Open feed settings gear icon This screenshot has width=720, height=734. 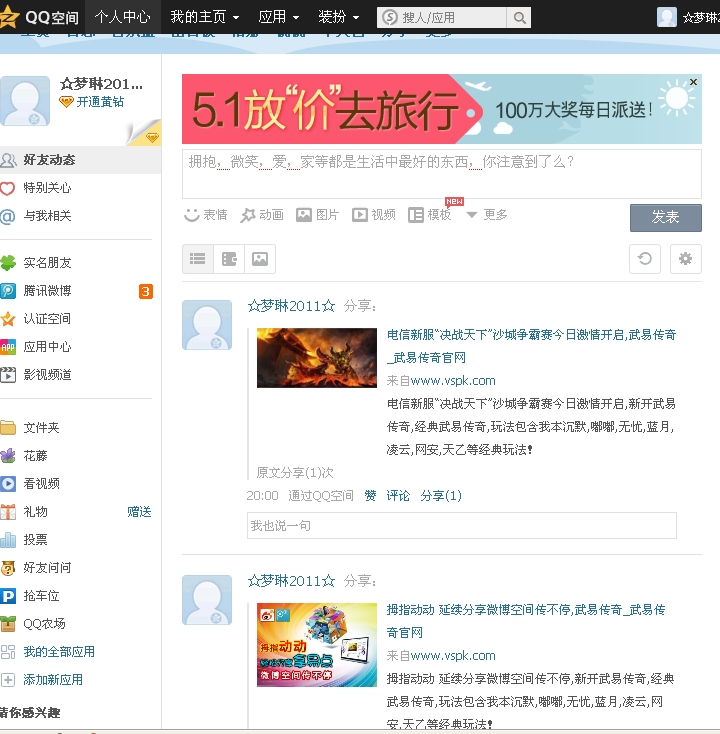point(686,258)
